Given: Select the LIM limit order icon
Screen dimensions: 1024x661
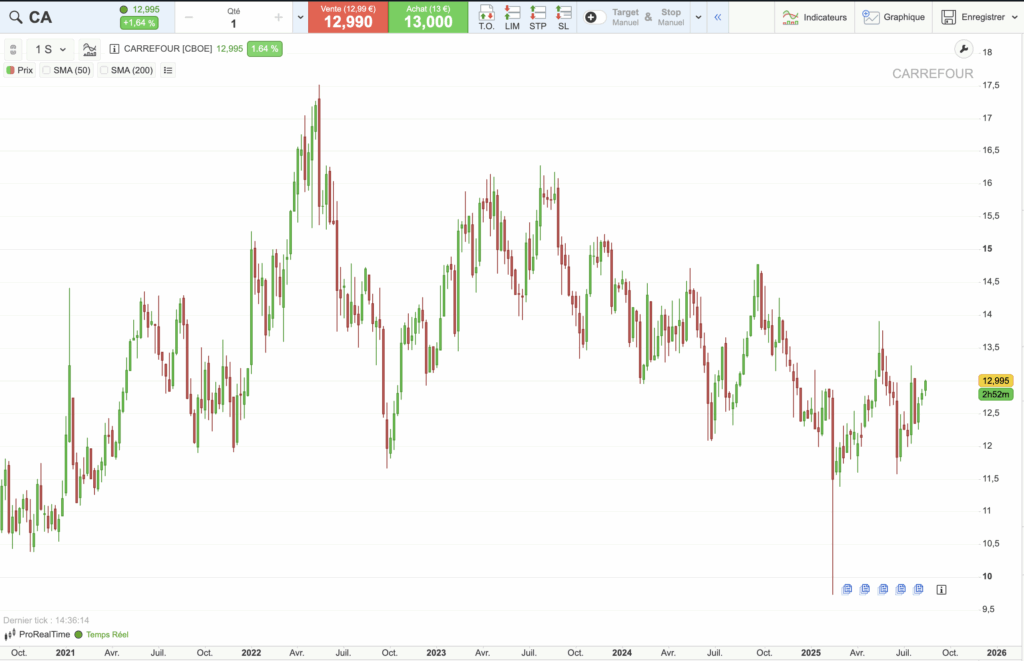Looking at the screenshot, I should click(512, 17).
